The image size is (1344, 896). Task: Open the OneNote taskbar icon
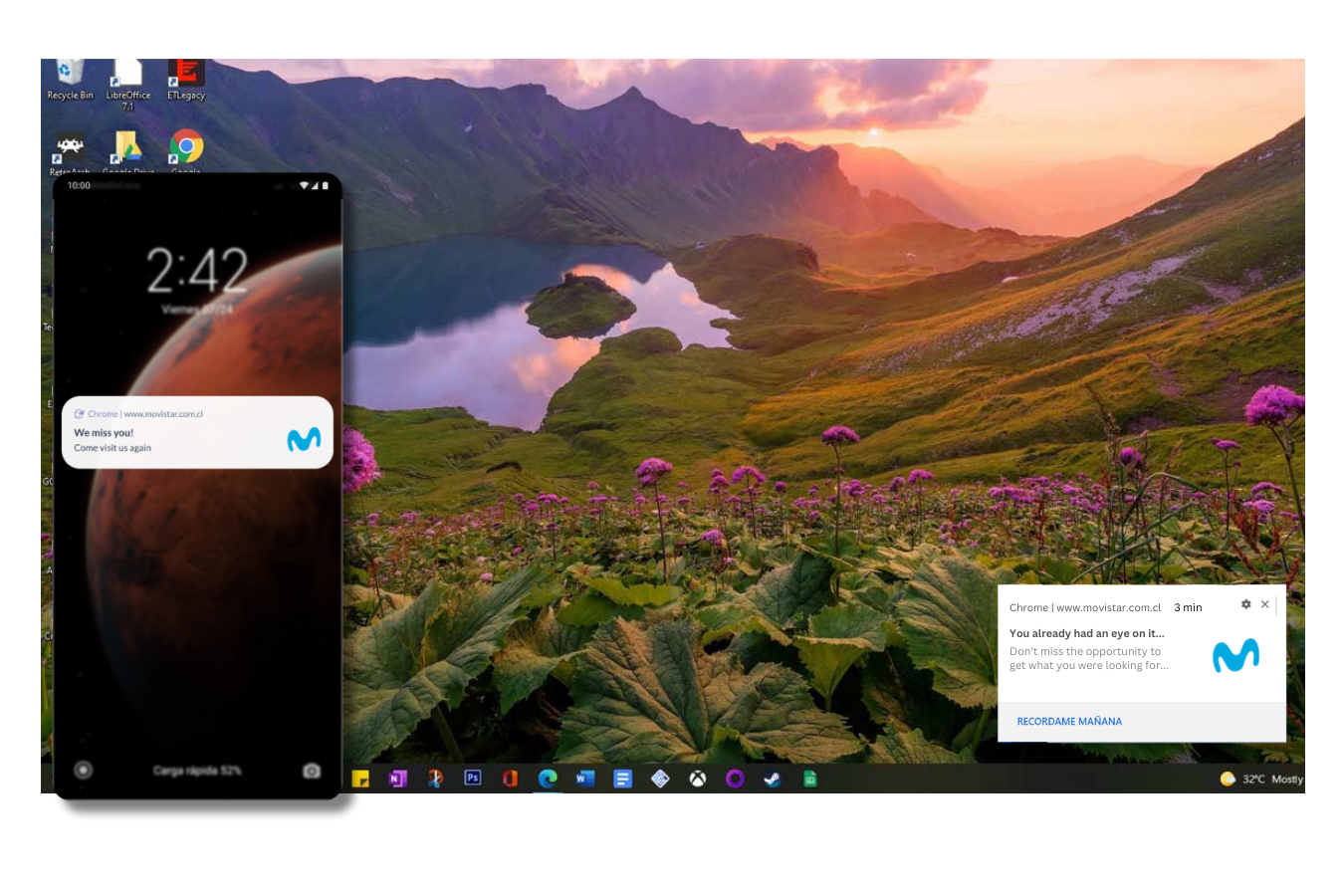(398, 779)
